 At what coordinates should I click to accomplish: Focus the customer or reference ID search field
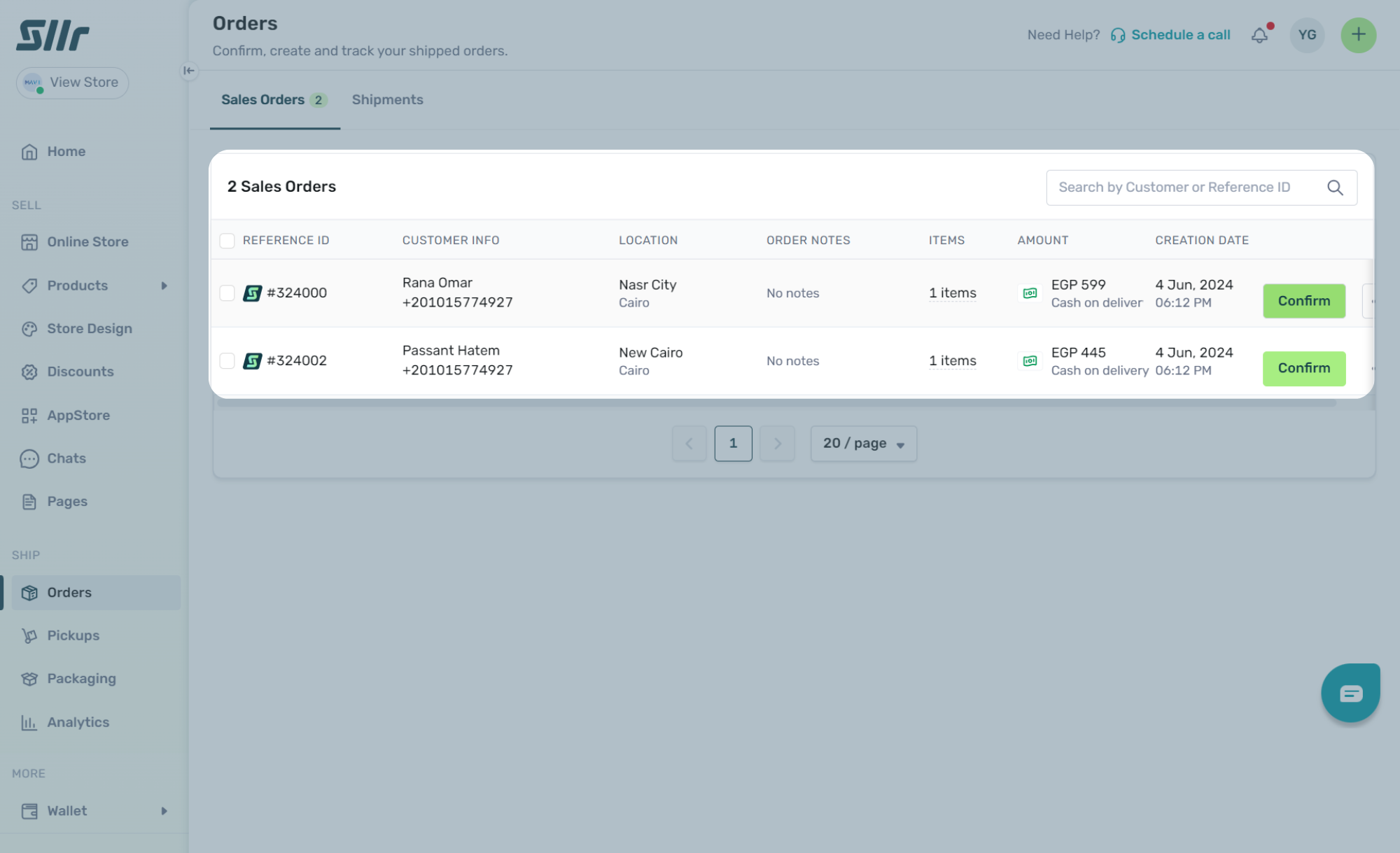click(x=1183, y=188)
